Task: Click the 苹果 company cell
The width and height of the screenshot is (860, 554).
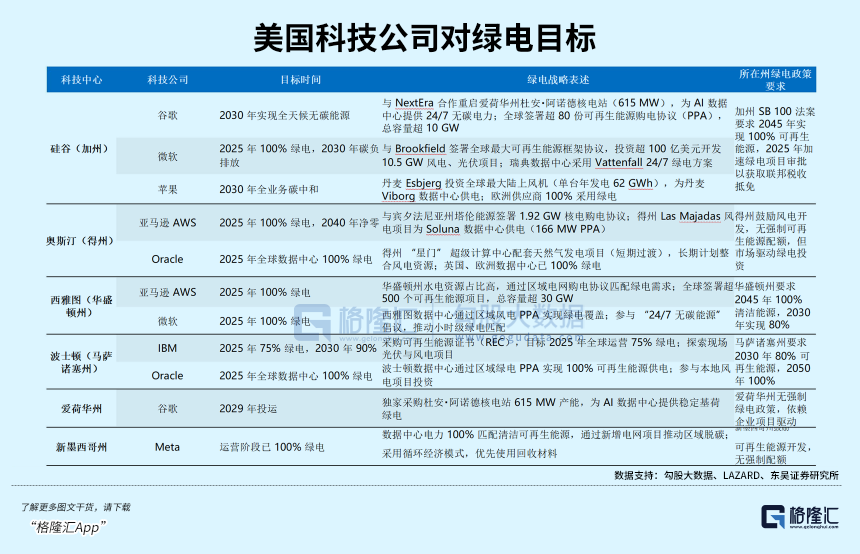Action: [168, 189]
